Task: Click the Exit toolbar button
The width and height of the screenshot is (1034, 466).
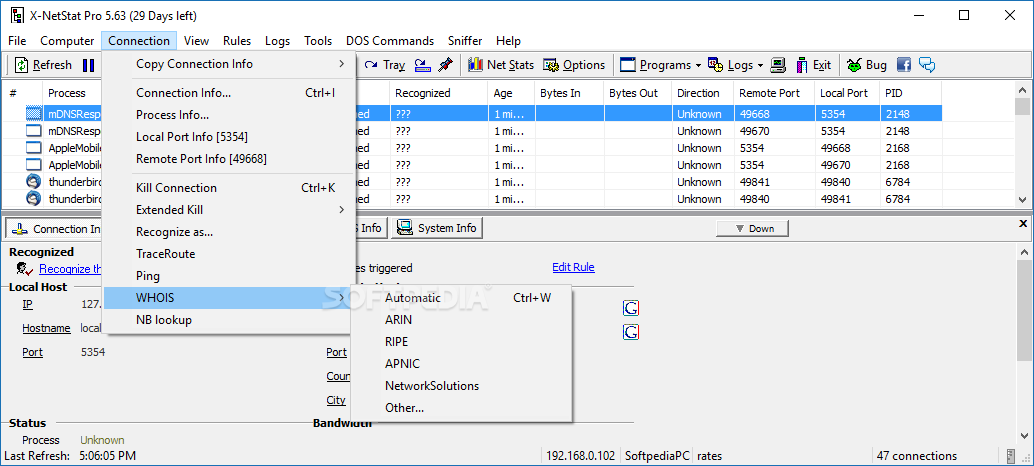Action: pos(814,65)
